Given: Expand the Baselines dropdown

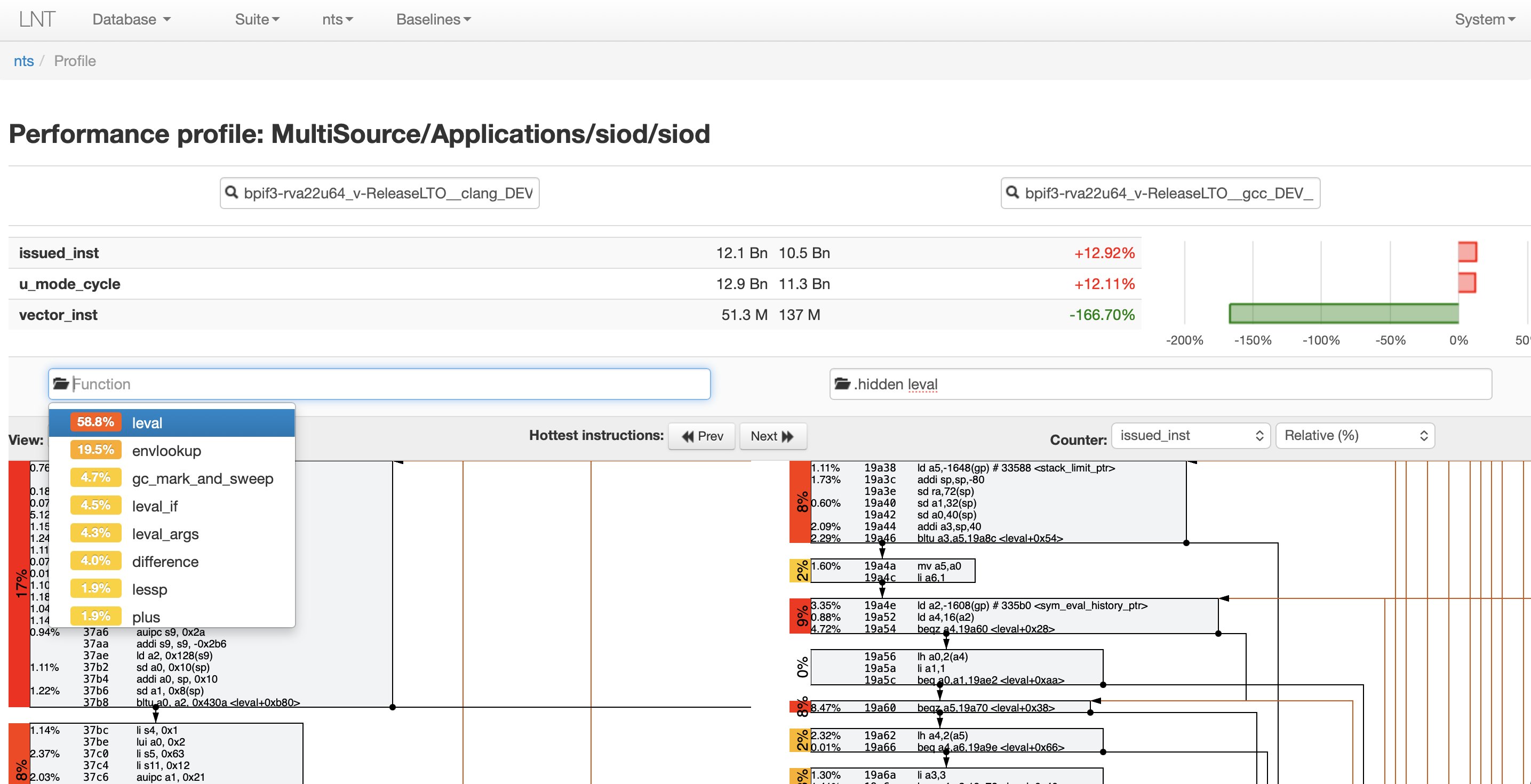Looking at the screenshot, I should pyautogui.click(x=433, y=19).
